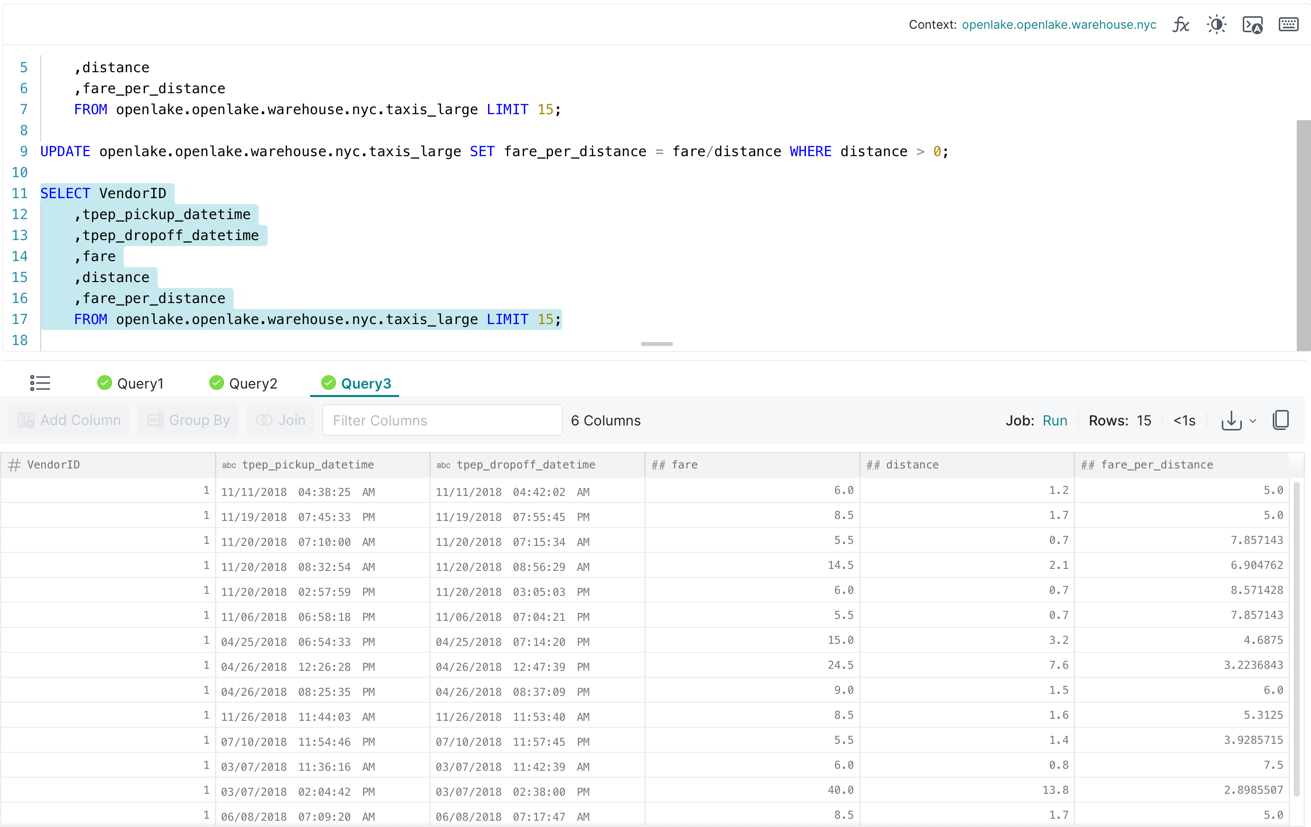This screenshot has width=1311, height=827.
Task: Open the Job Run link
Action: coord(1054,421)
